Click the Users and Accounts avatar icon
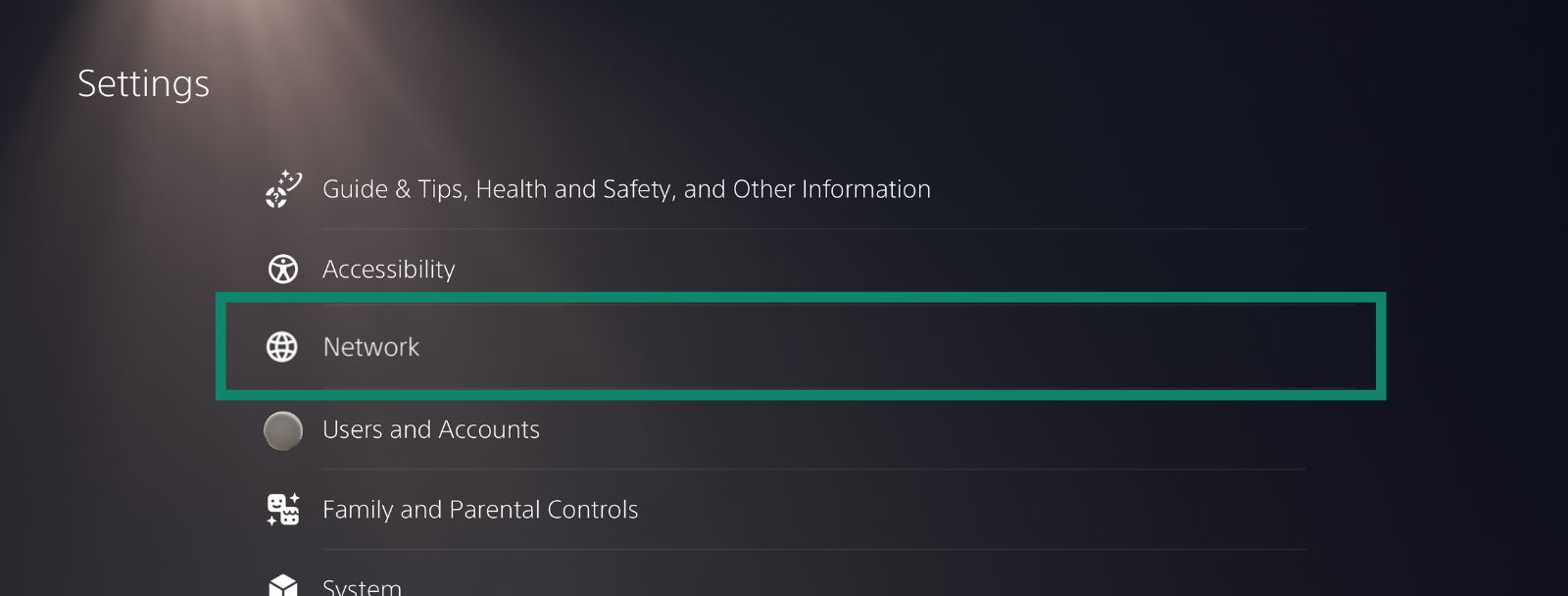The height and width of the screenshot is (596, 1568). click(283, 430)
